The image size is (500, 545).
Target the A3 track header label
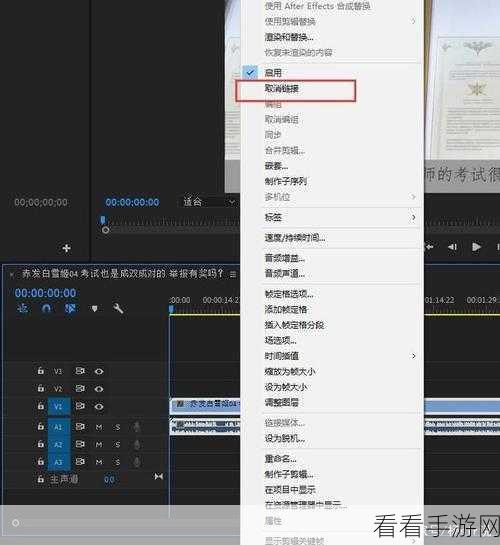click(x=58, y=462)
